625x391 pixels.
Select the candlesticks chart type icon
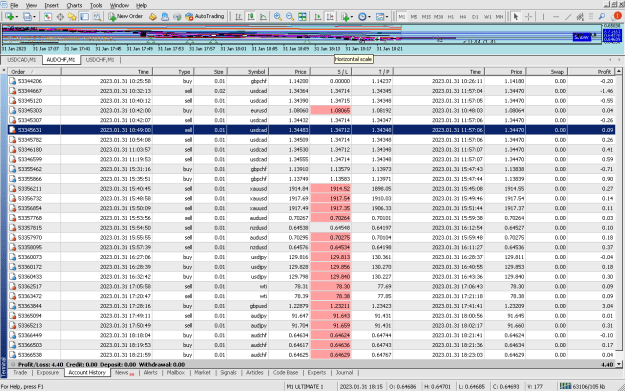(251, 16)
